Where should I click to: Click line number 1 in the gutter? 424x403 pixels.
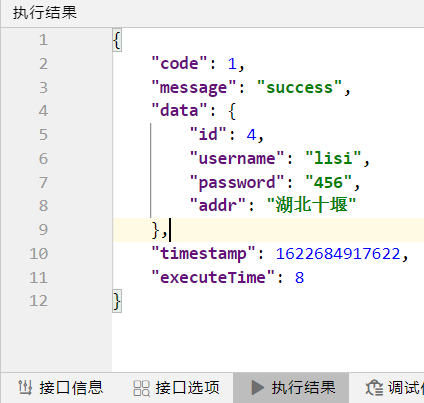click(x=43, y=40)
